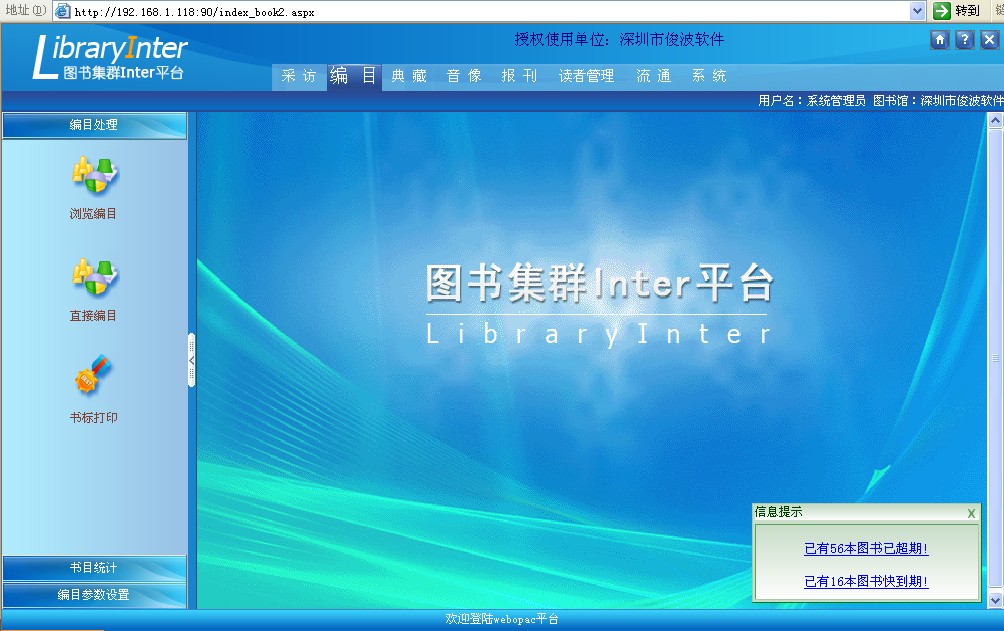Click inside the URL address input field
Image resolution: width=1004 pixels, height=631 pixels.
tap(400, 11)
